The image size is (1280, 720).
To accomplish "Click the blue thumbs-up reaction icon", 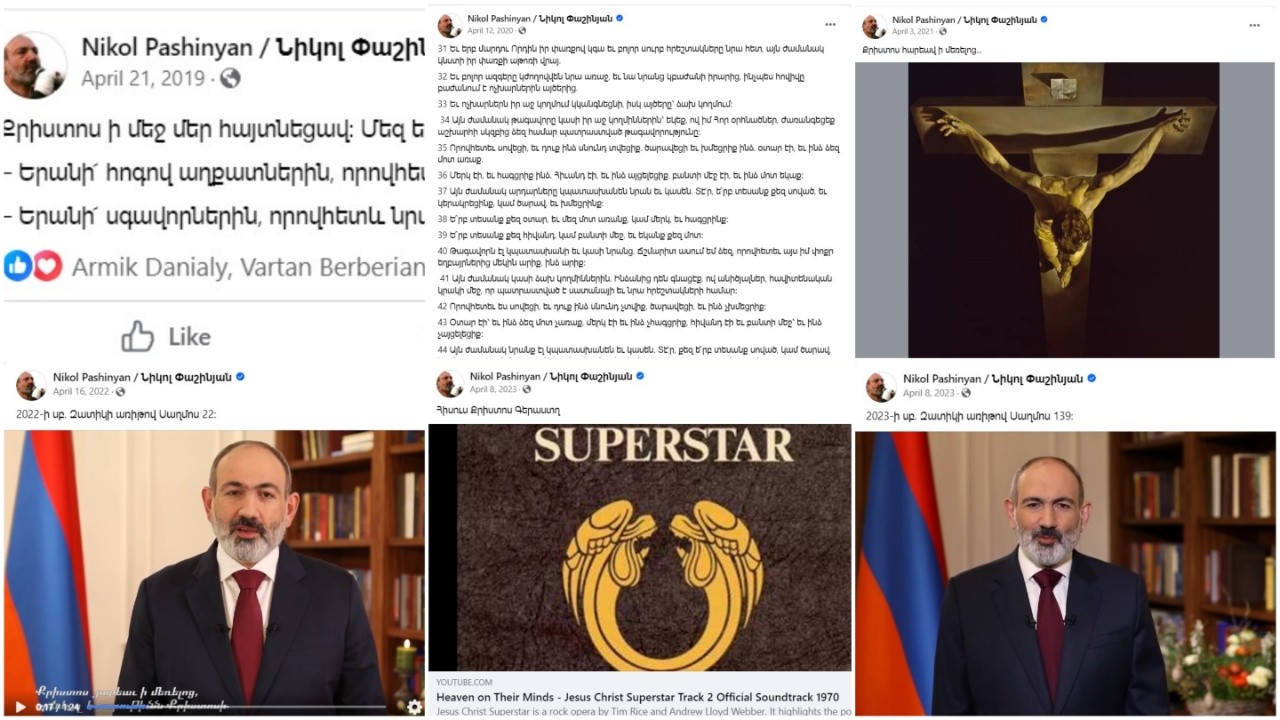I will point(18,265).
